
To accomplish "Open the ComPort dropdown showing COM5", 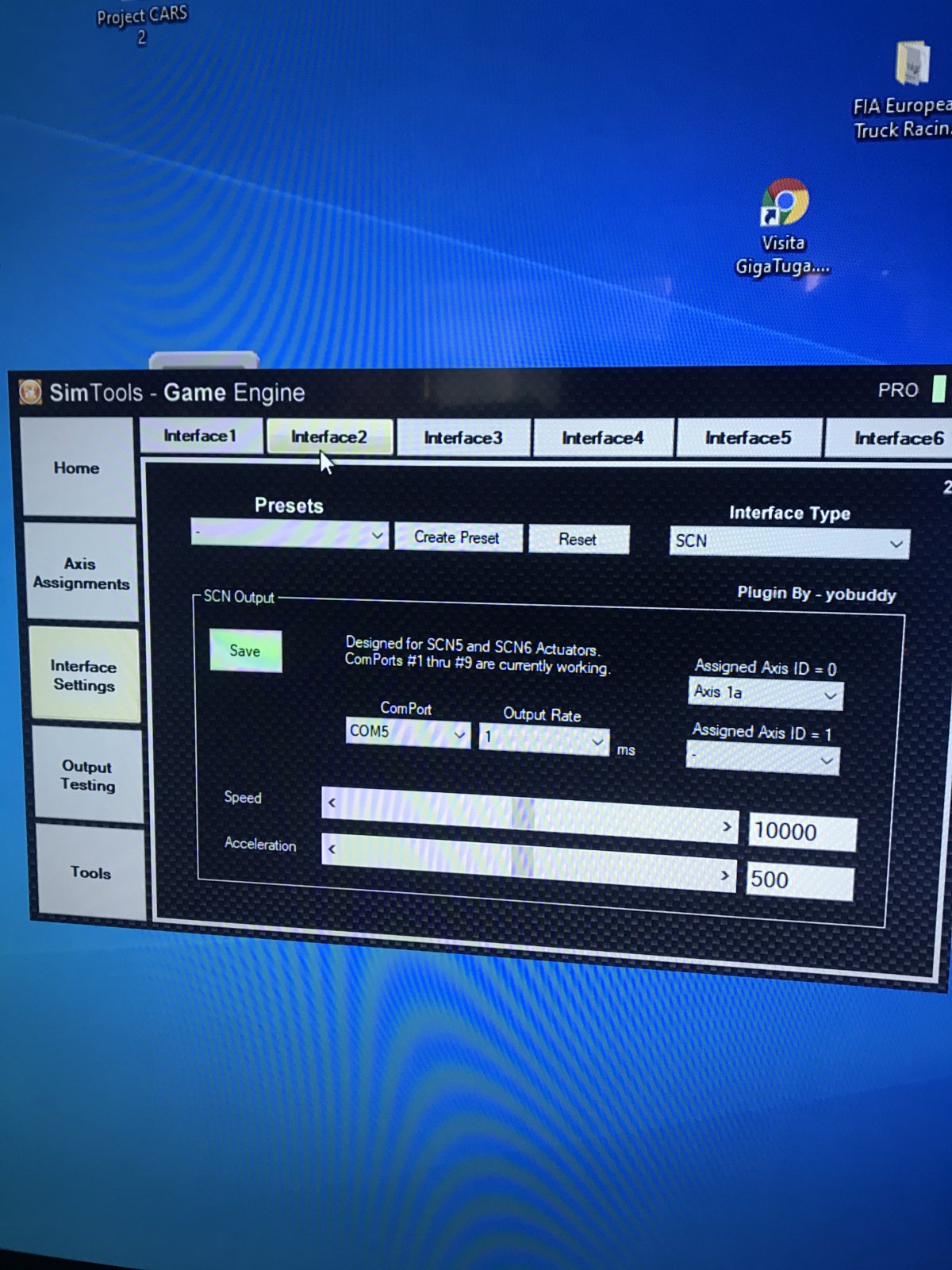I will (408, 732).
